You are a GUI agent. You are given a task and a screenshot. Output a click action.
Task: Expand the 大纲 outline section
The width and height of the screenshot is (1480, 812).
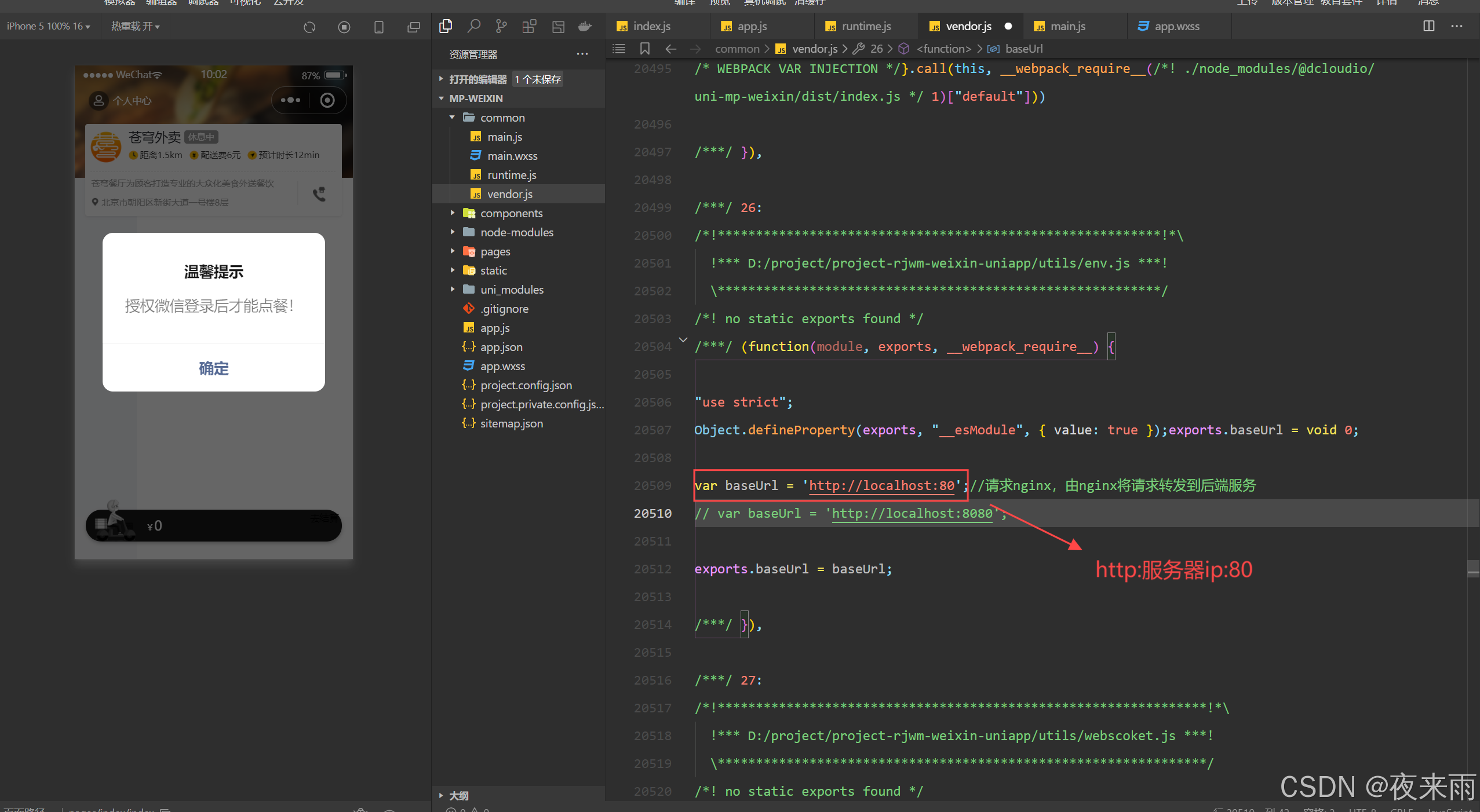point(458,796)
